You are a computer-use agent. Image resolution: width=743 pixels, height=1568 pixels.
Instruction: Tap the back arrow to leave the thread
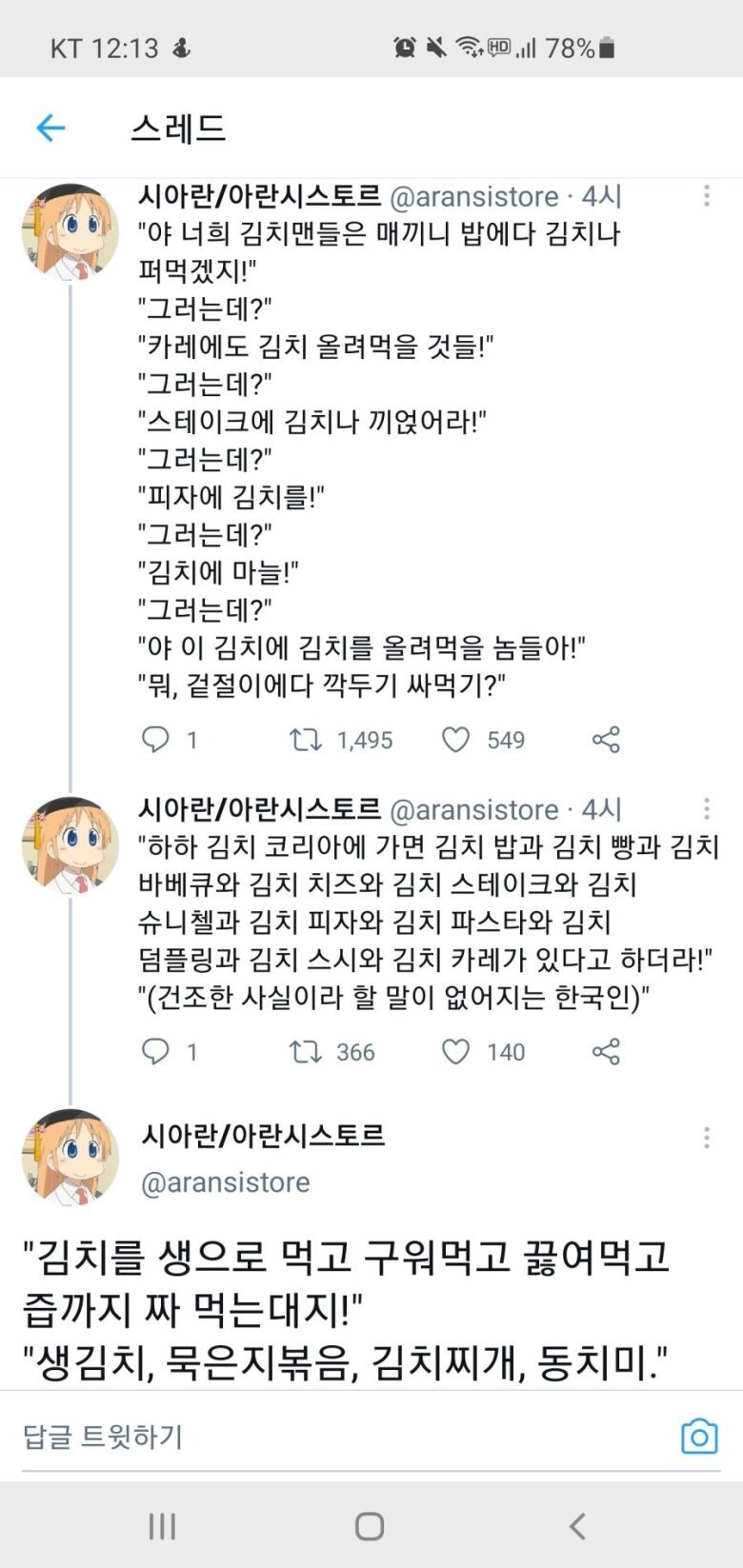coord(50,129)
